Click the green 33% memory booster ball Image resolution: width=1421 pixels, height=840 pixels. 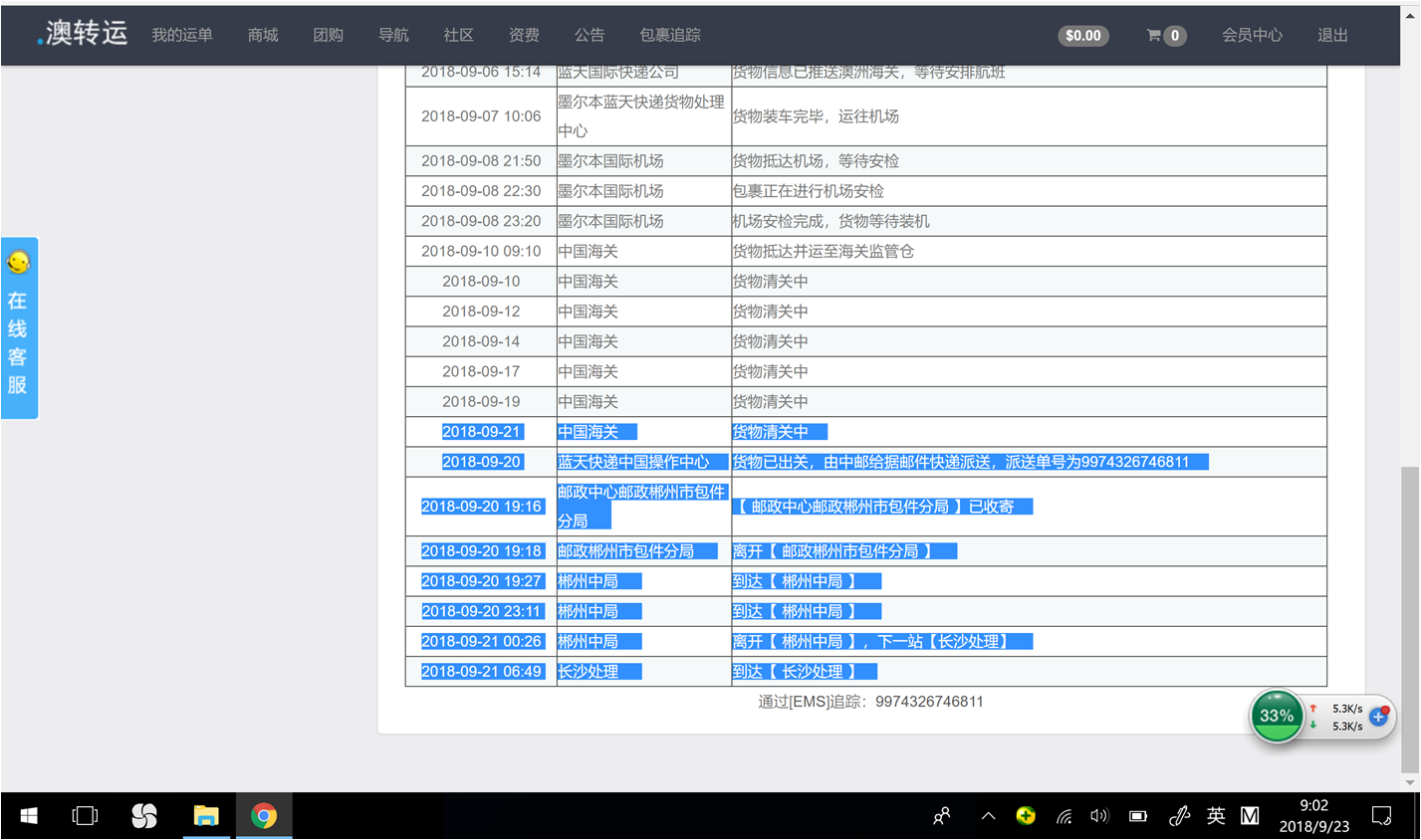point(1276,716)
